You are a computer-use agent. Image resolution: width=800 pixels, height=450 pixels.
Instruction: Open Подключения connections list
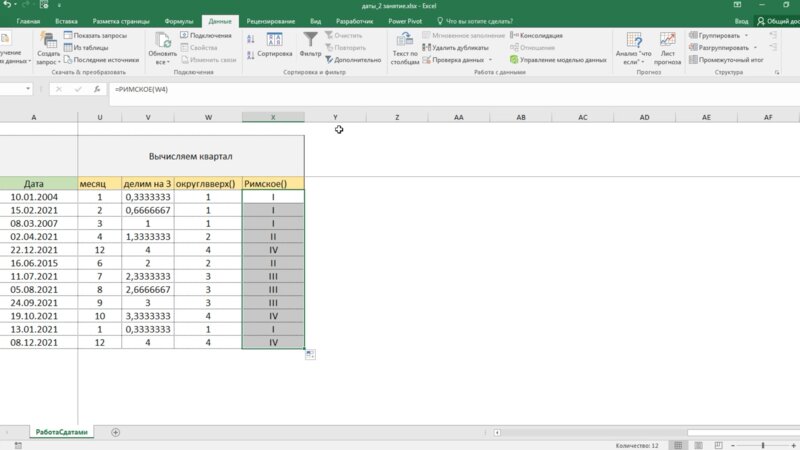coord(206,35)
